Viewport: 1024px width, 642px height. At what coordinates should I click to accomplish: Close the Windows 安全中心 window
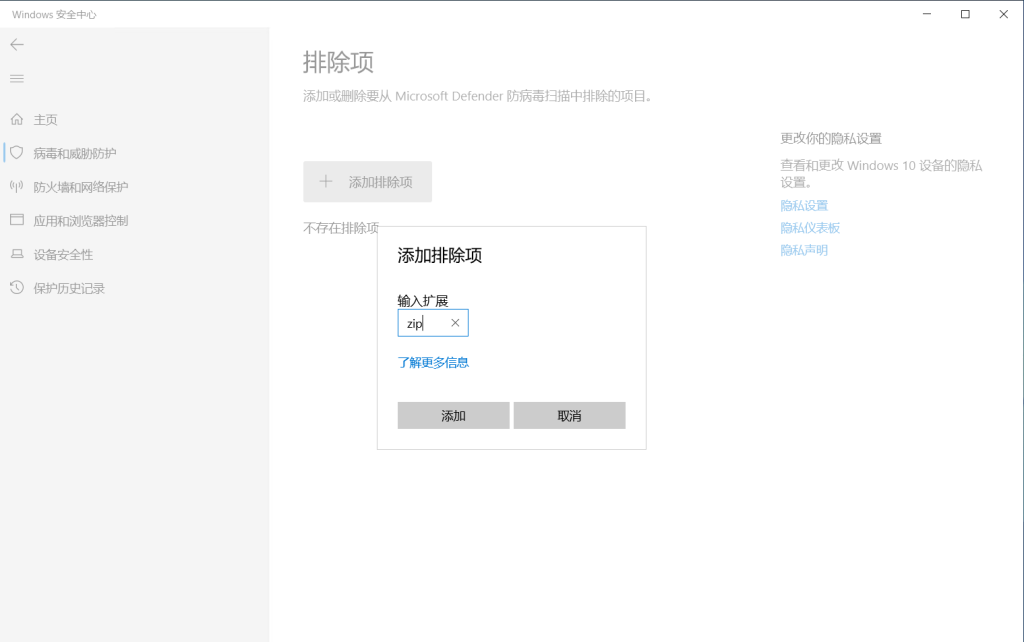coord(1004,14)
